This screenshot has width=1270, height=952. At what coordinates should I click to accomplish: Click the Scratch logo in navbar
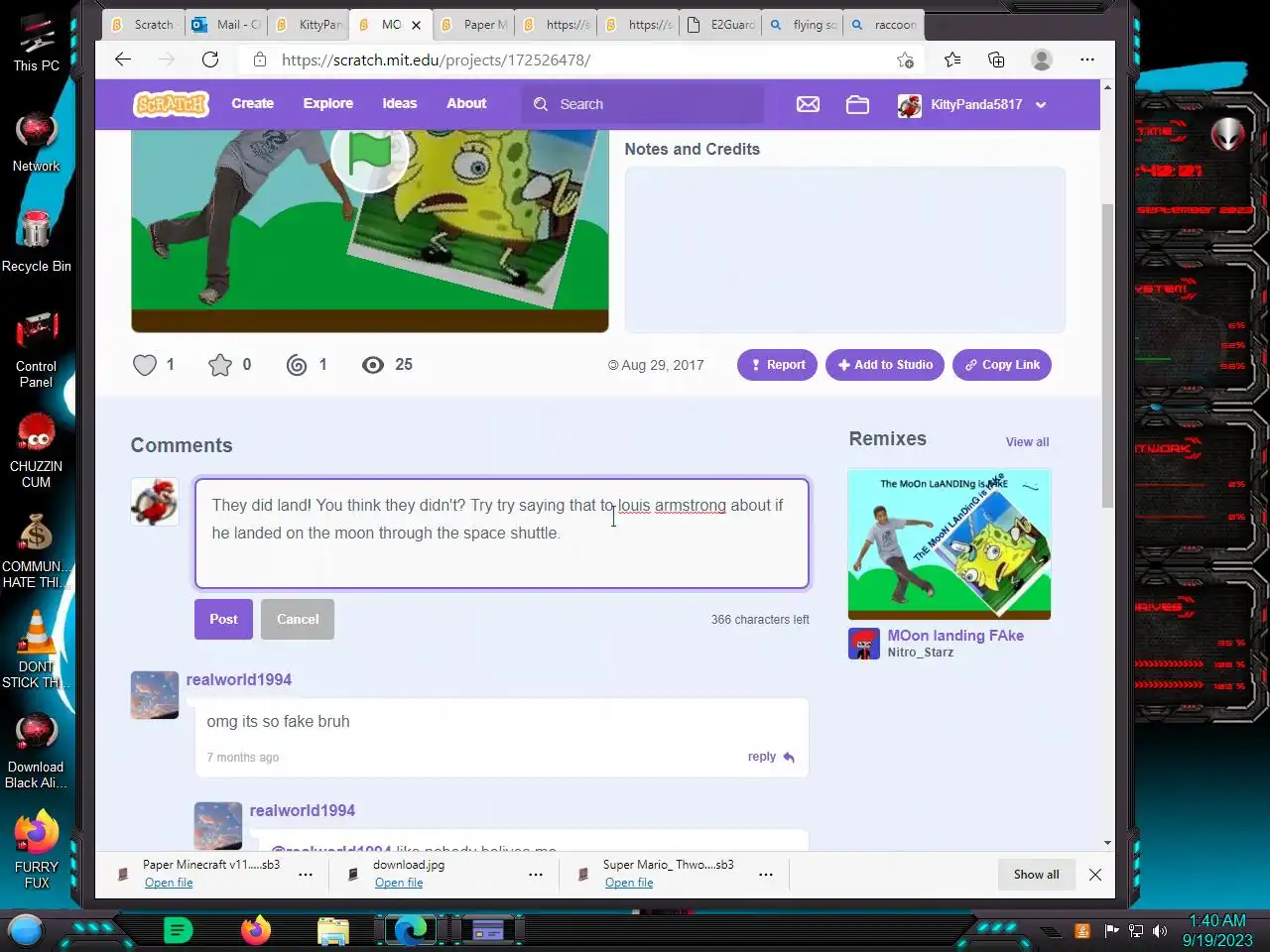[172, 103]
